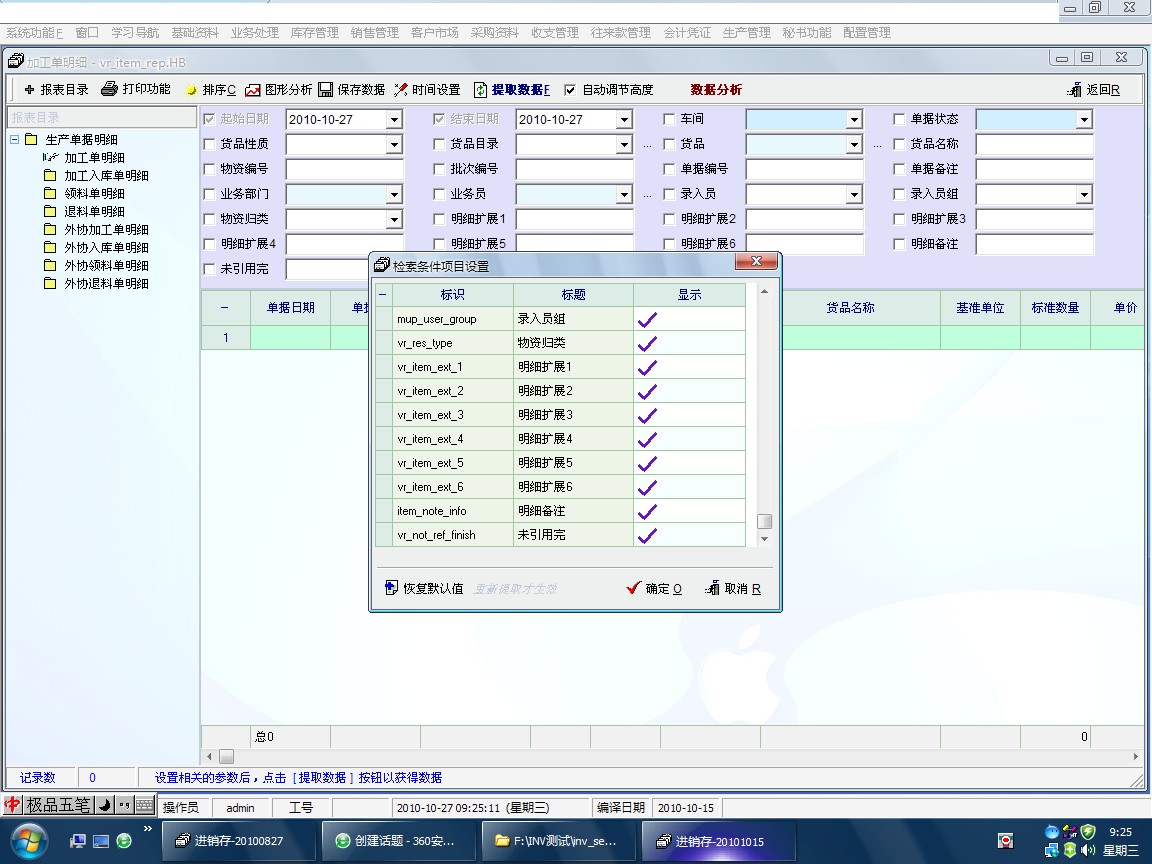Open the 生产管理 menu
This screenshot has height=864, width=1152.
point(746,33)
